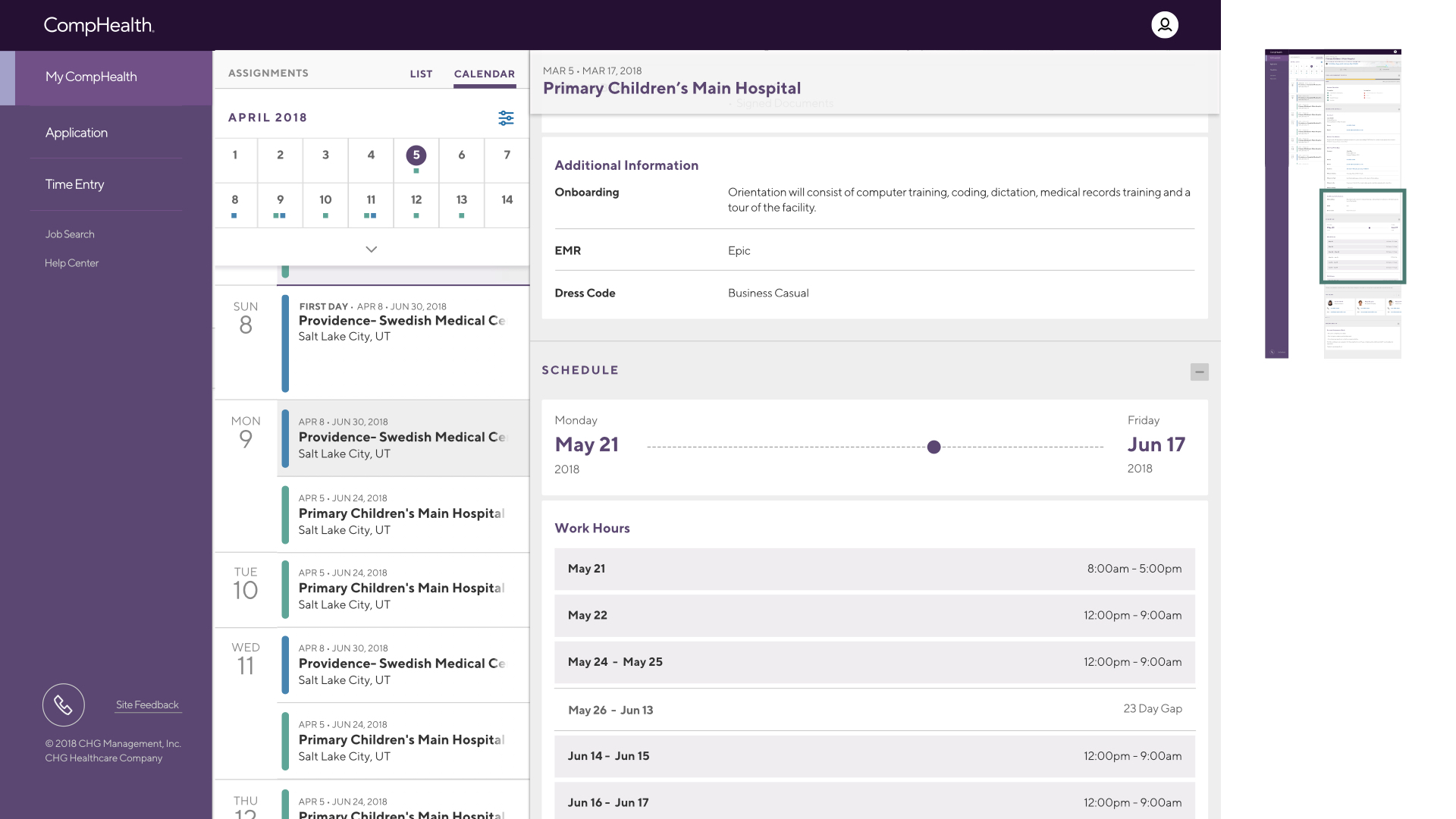Switch to the List tab
The width and height of the screenshot is (1456, 819).
click(x=421, y=74)
